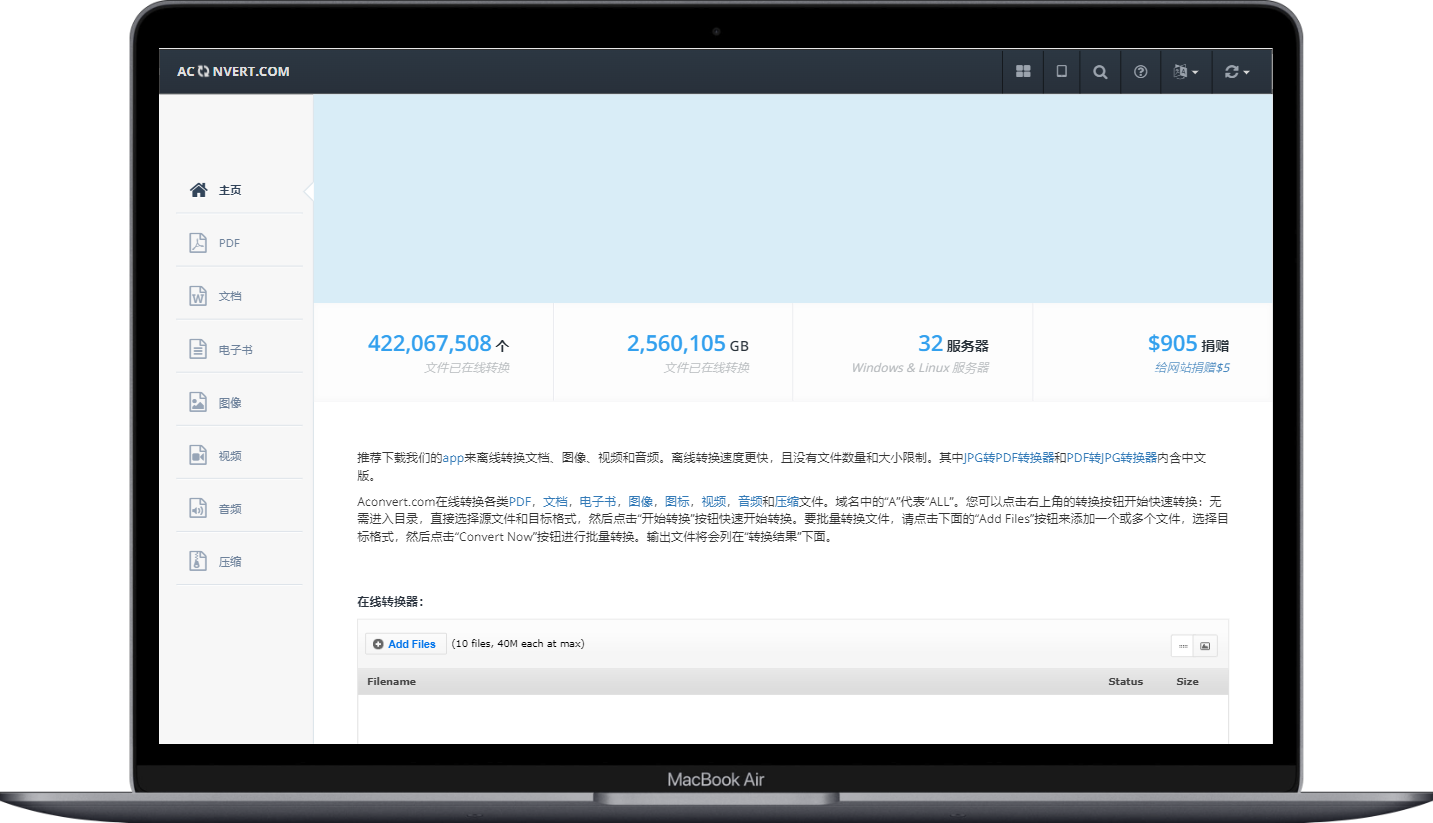The image size is (1433, 823).
Task: Click the Add Files button
Action: 405,644
